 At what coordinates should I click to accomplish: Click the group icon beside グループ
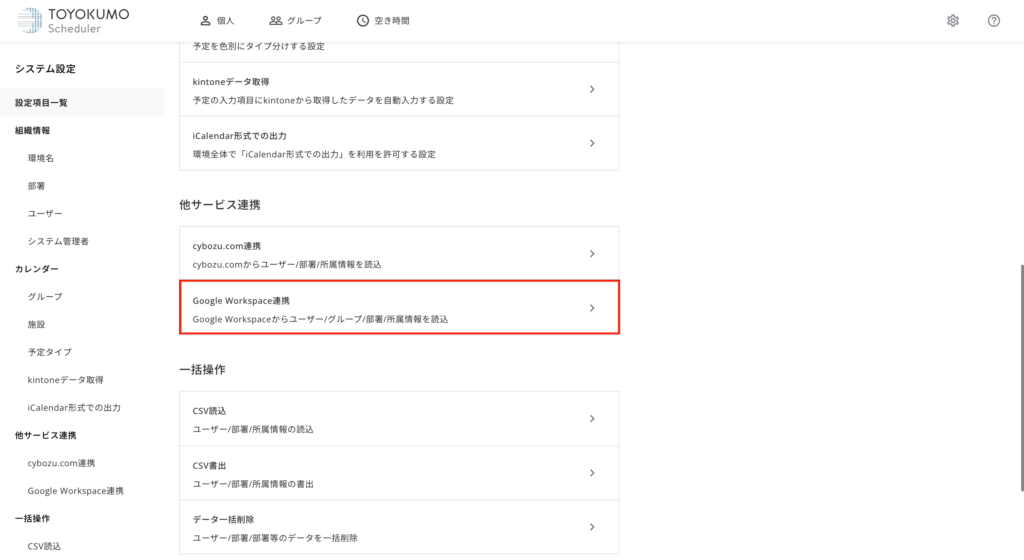click(276, 21)
